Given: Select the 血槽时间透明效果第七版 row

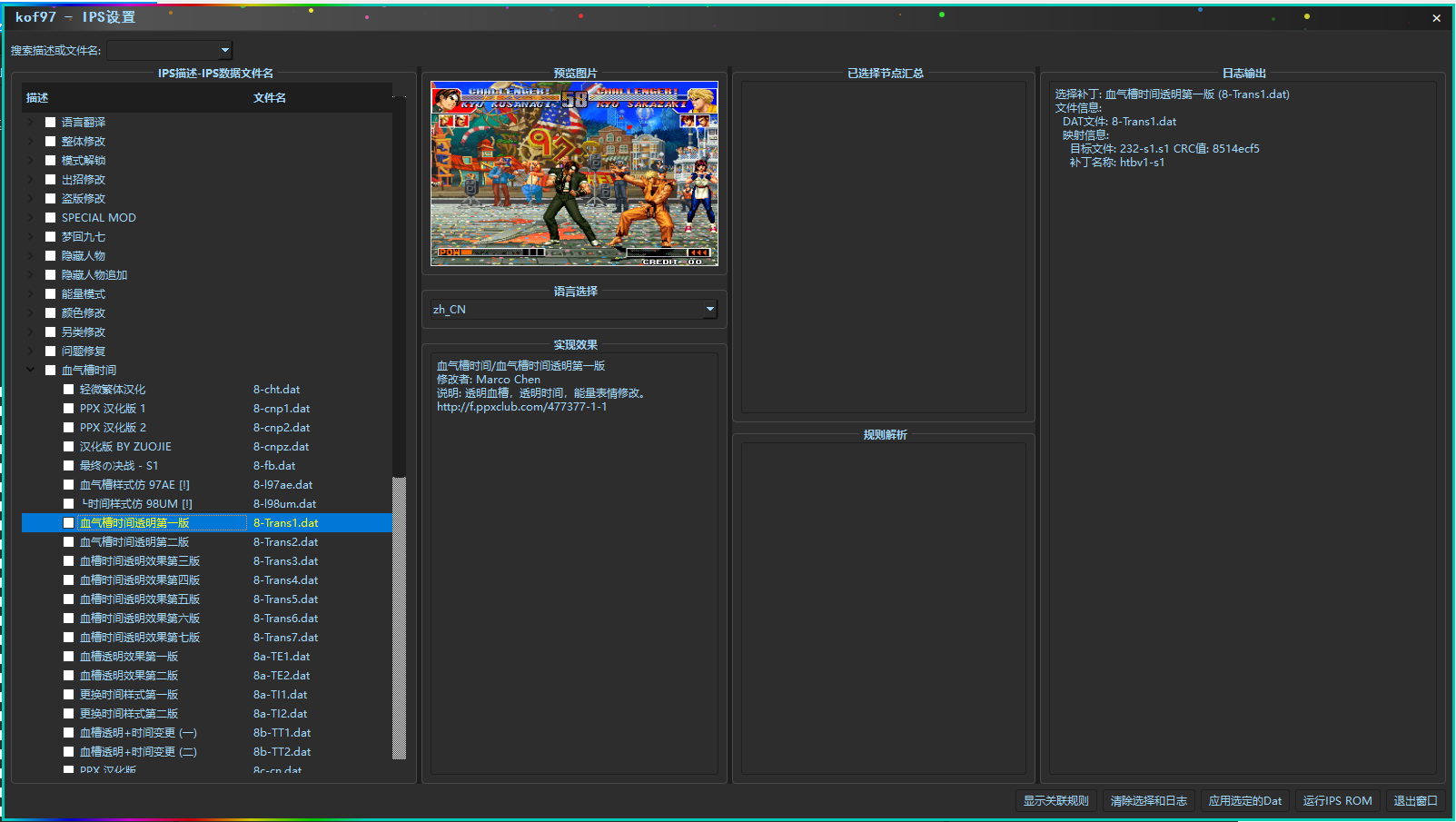Looking at the screenshot, I should [x=207, y=637].
